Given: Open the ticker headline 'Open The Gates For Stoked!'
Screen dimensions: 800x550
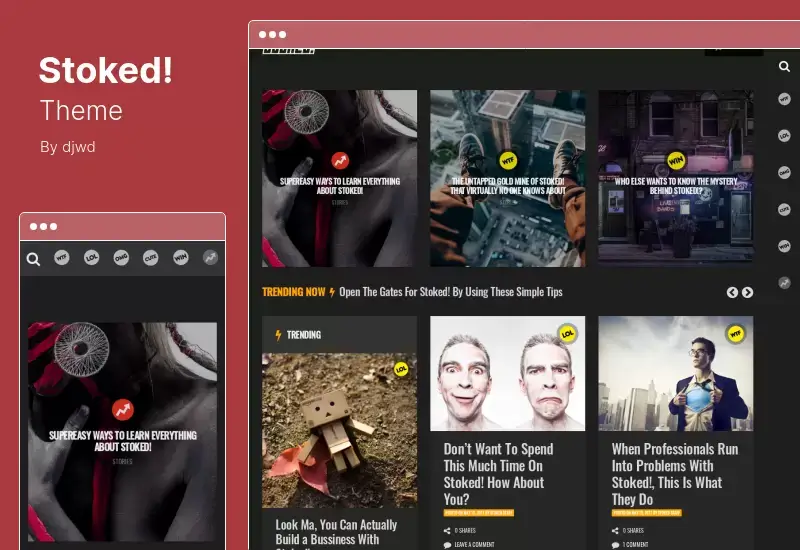Looking at the screenshot, I should (451, 292).
